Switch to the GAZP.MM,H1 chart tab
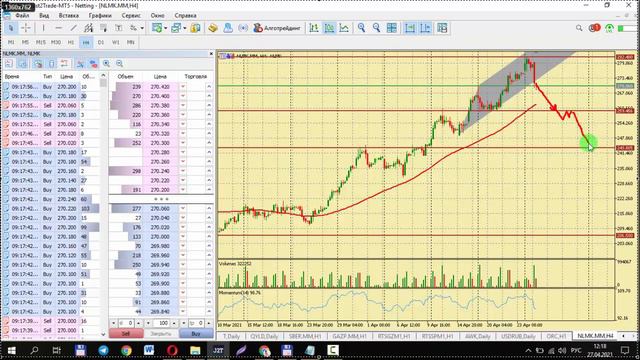This screenshot has height=360, width=640. [349, 336]
